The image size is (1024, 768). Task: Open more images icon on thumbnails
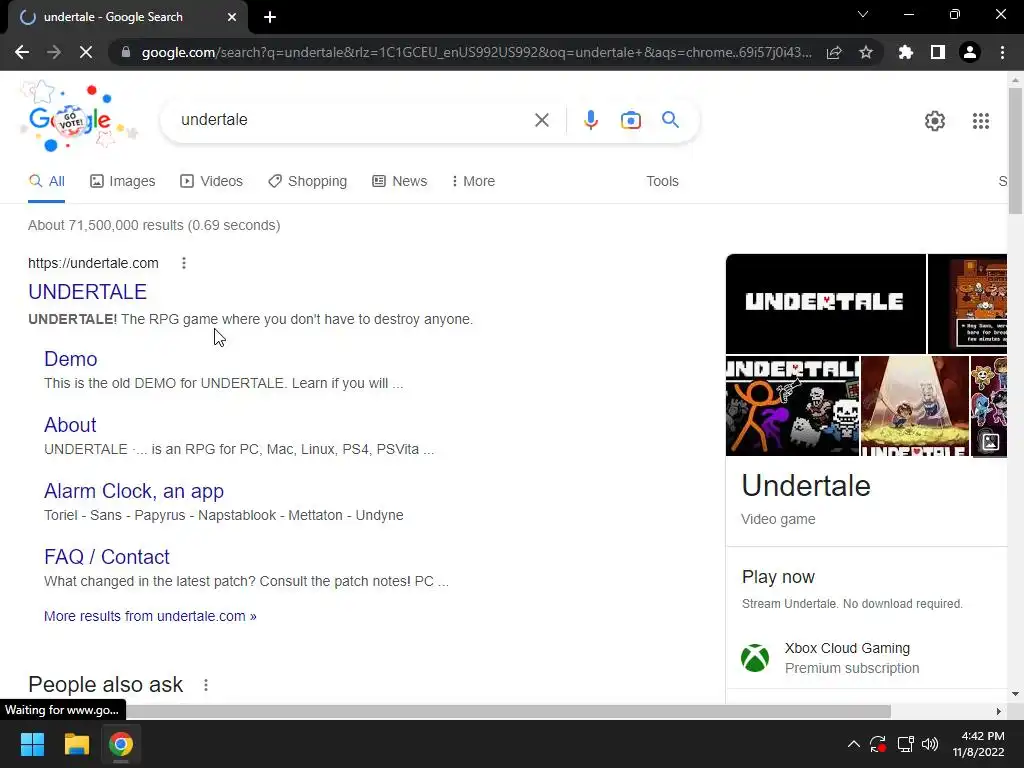point(990,442)
